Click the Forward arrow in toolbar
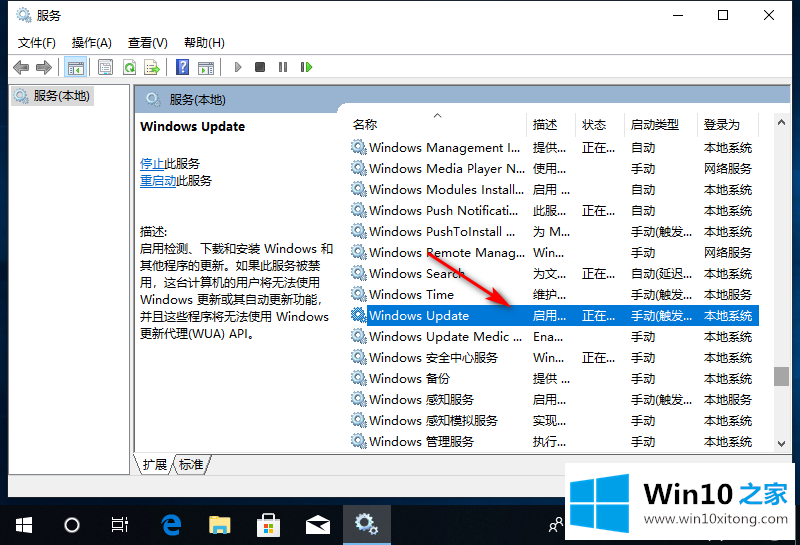 tap(44, 67)
